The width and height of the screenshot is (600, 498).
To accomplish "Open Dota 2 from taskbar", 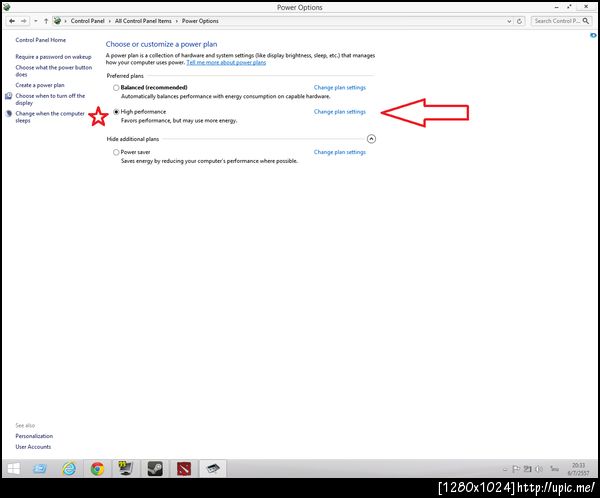I will tap(184, 469).
